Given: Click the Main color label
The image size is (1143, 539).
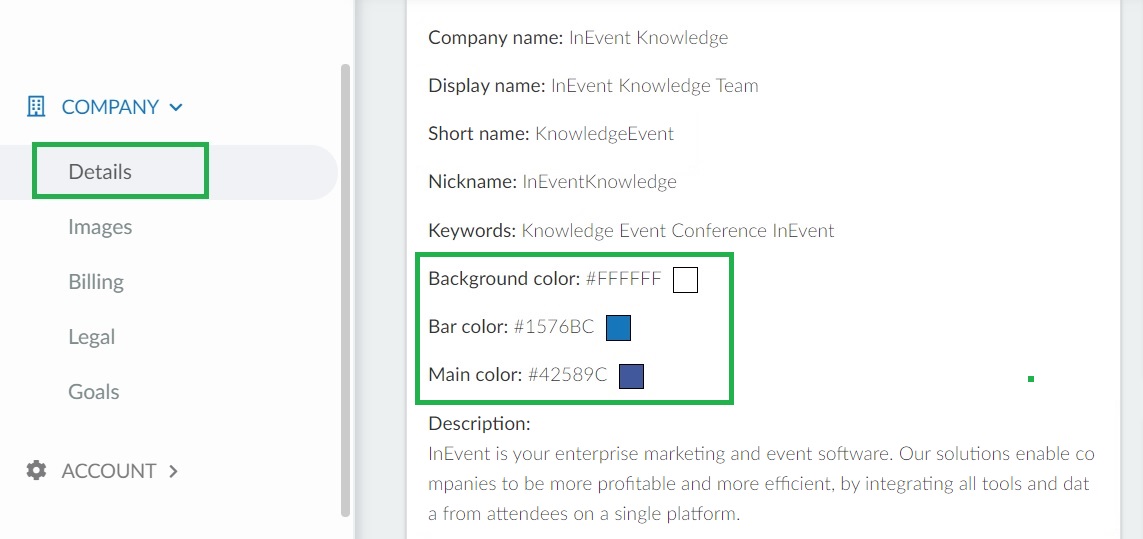Looking at the screenshot, I should pos(475,376).
